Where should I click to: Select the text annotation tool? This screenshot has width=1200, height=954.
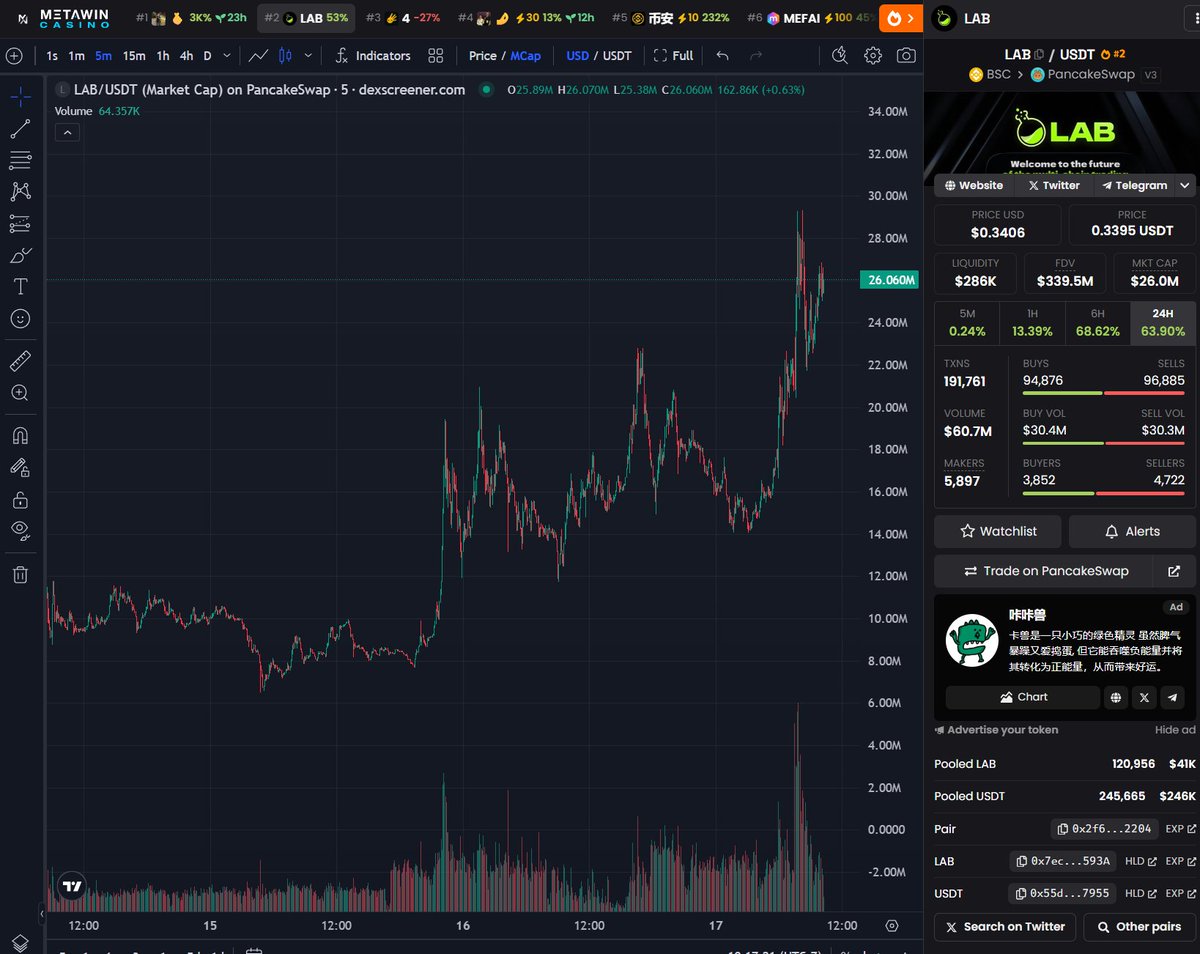point(20,287)
